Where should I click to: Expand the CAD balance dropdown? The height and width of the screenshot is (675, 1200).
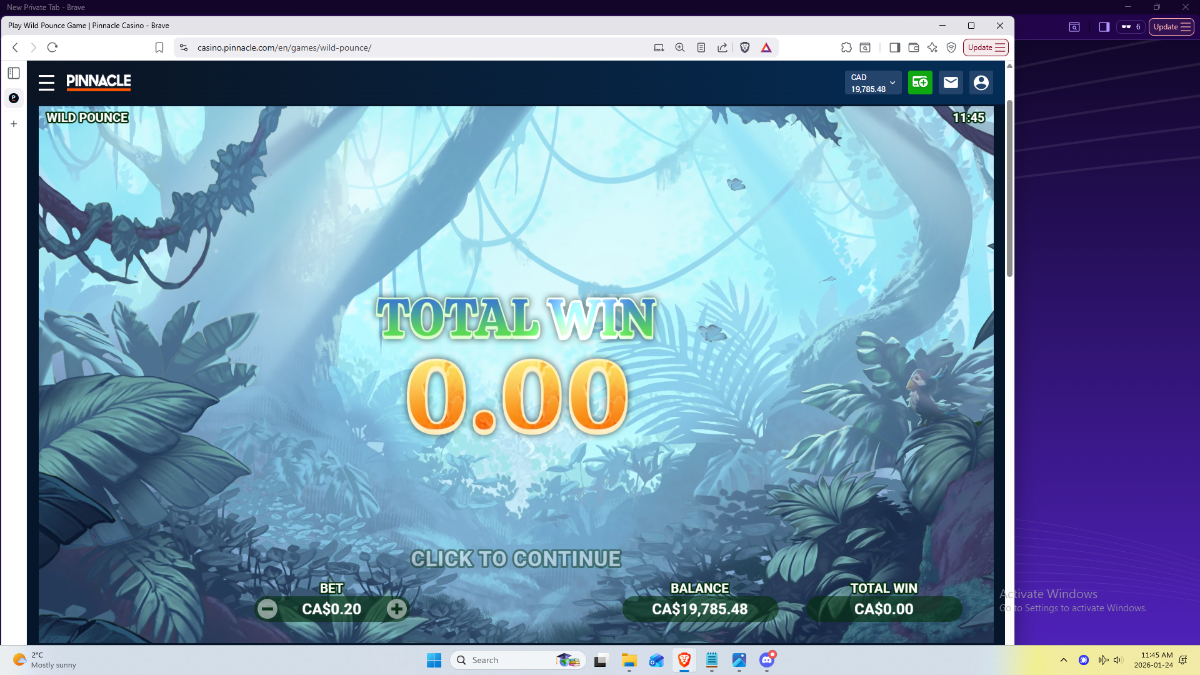(892, 83)
